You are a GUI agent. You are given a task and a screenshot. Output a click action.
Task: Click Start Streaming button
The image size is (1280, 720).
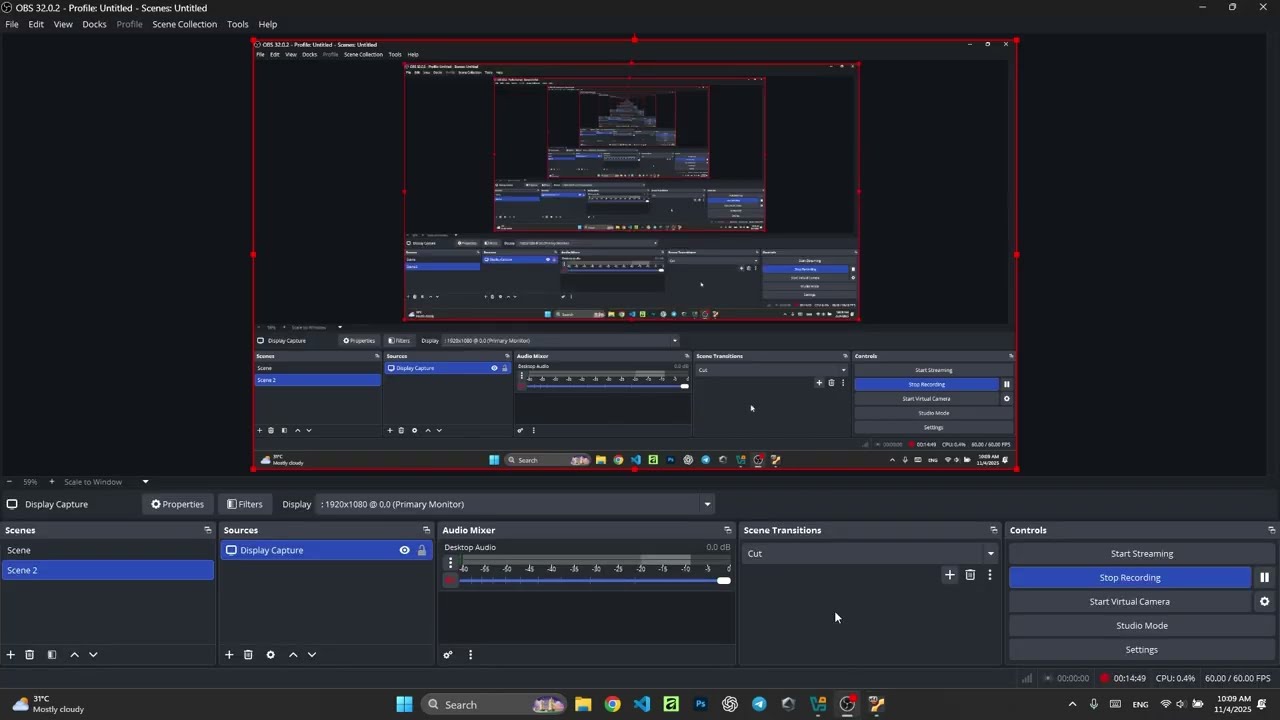point(1142,554)
